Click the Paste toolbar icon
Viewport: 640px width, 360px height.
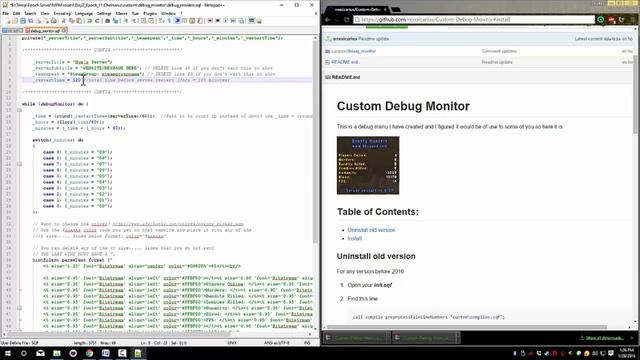78,20
